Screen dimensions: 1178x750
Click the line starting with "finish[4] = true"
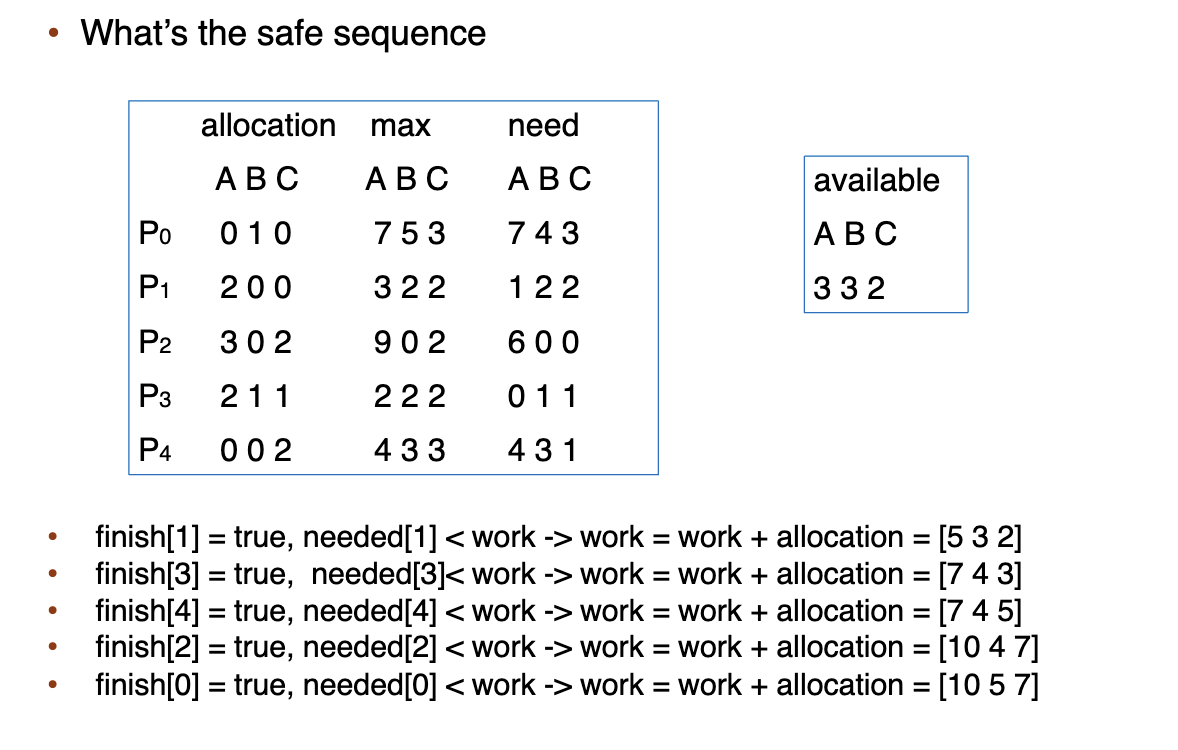558,612
